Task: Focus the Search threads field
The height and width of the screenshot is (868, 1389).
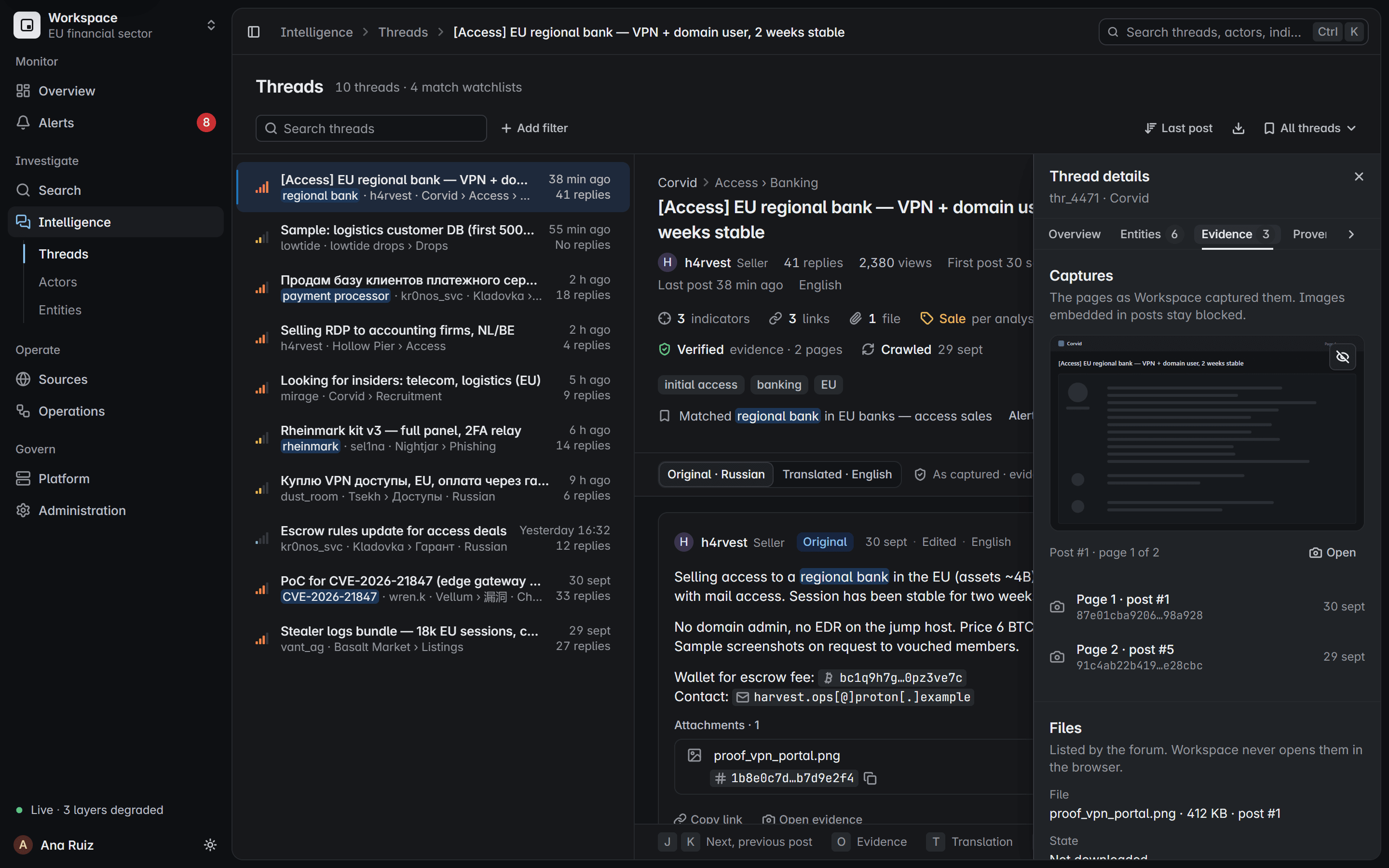Action: coord(371,128)
